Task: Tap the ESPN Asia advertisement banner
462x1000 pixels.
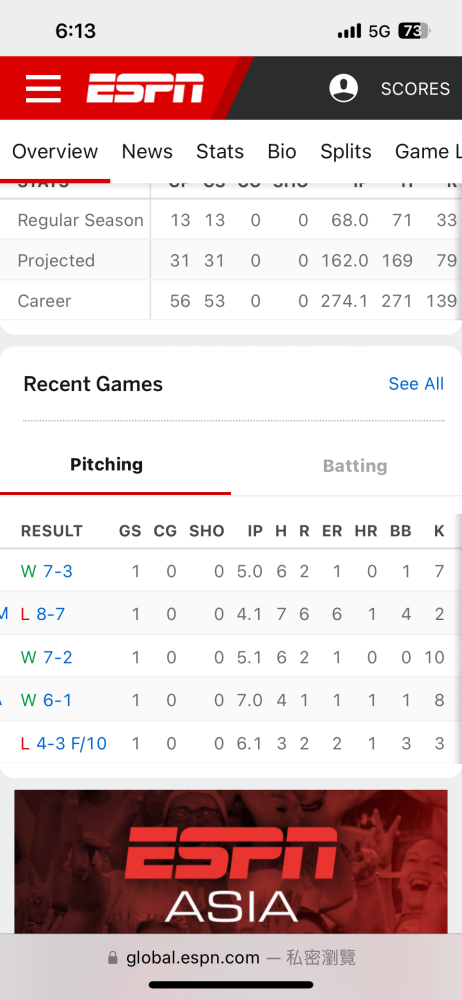Action: coord(231,862)
